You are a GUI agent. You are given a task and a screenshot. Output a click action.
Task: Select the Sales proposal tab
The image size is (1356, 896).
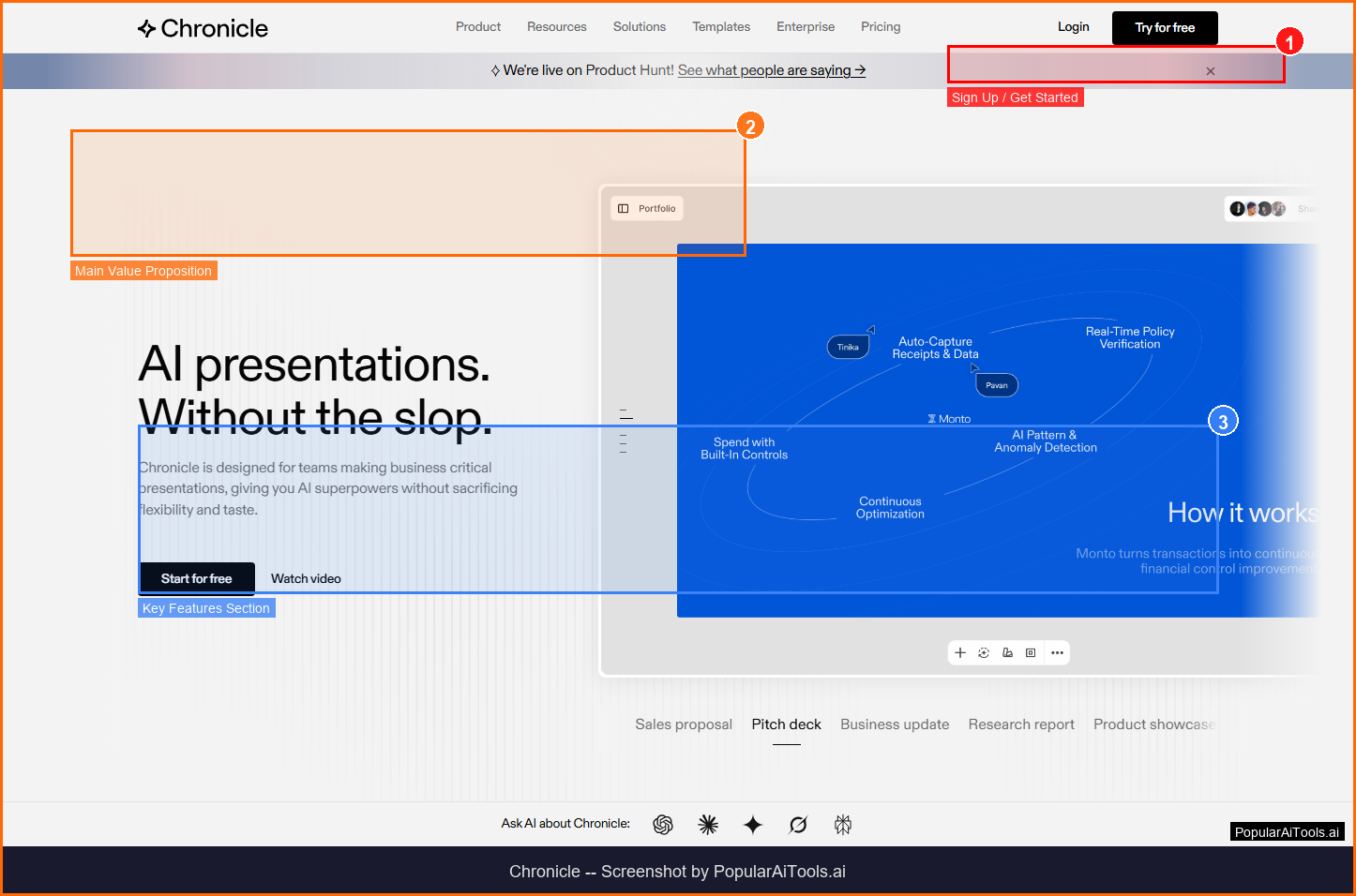tap(684, 724)
